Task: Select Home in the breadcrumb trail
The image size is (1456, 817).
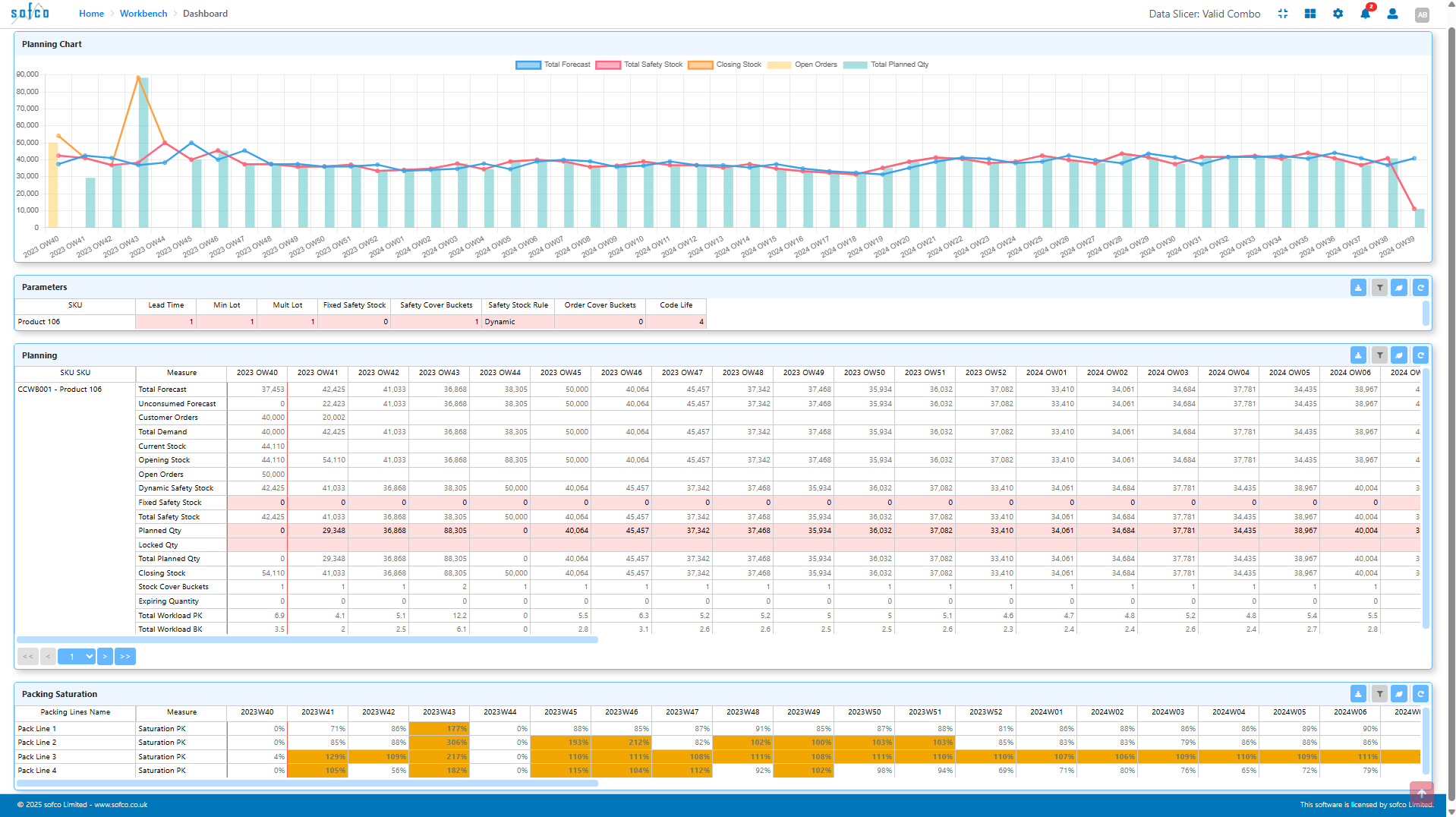Action: (x=91, y=13)
